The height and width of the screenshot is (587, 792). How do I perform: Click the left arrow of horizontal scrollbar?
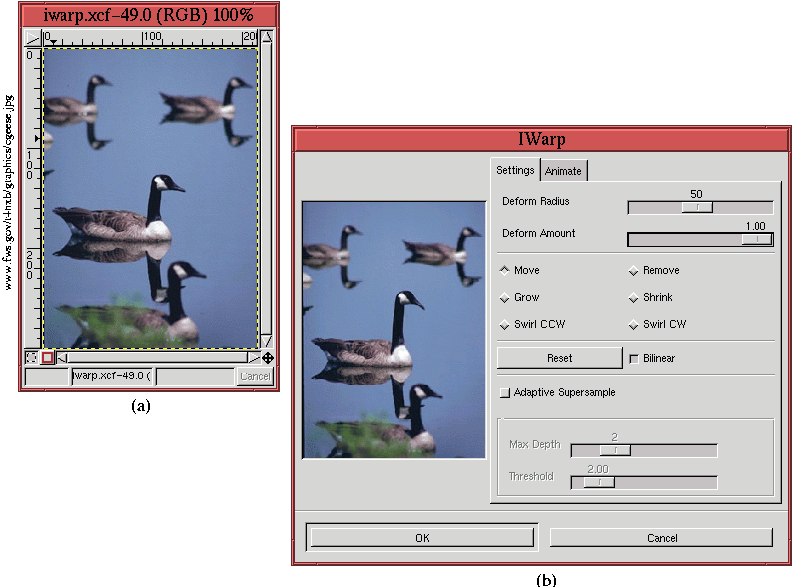point(62,357)
